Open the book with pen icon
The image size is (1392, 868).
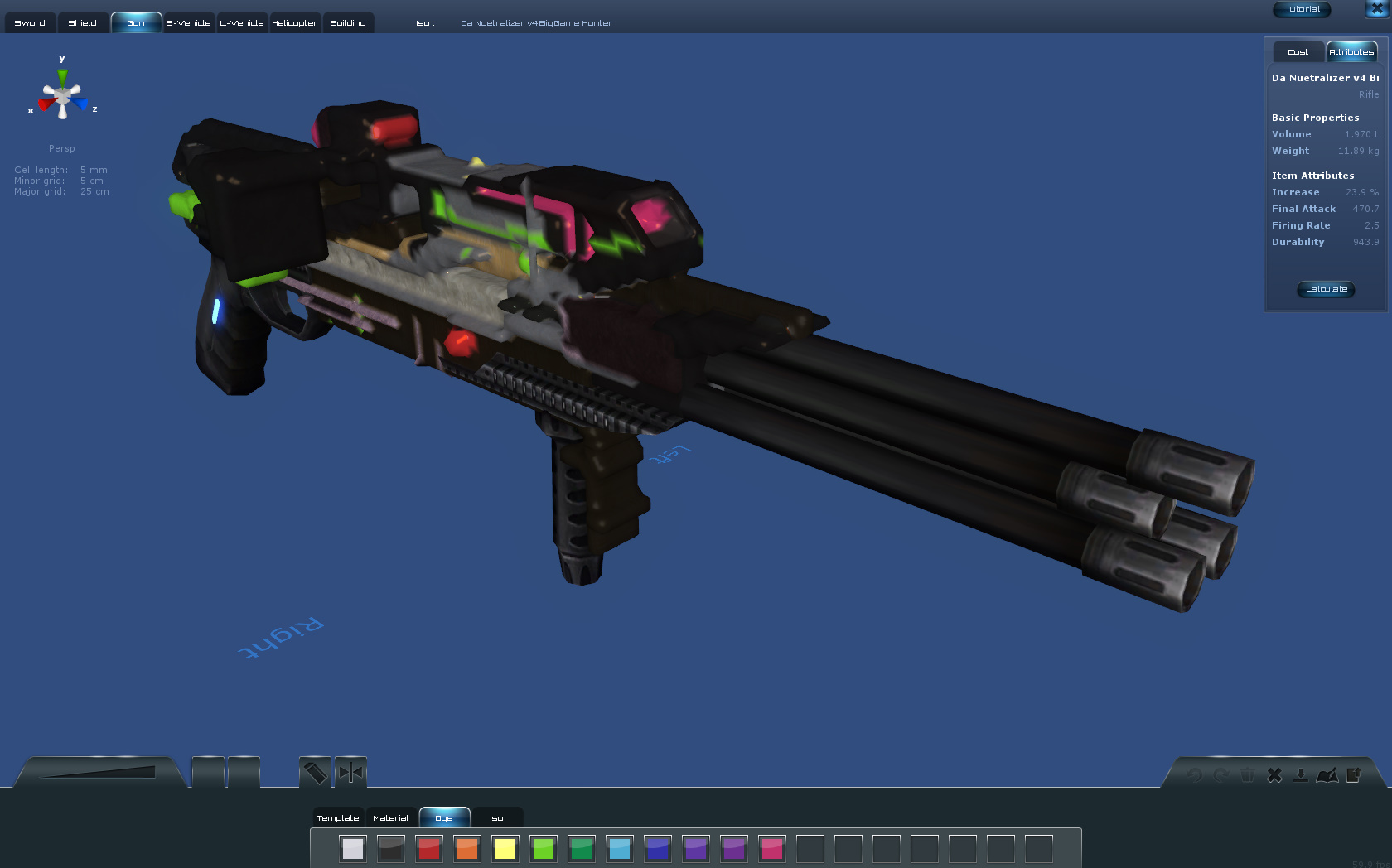coord(1327,775)
